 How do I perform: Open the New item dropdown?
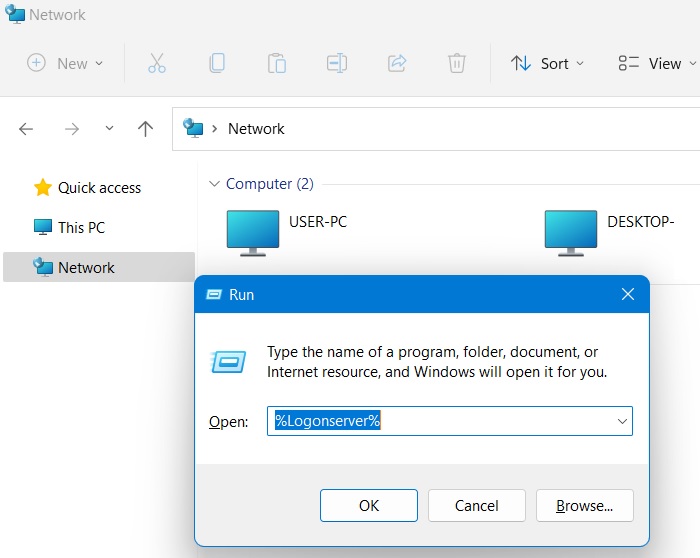(65, 63)
